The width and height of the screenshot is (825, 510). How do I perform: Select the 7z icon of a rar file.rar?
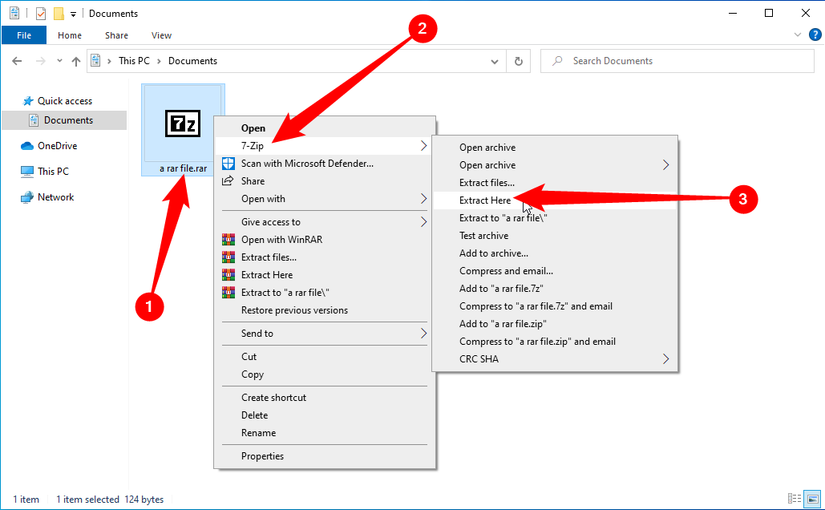(x=183, y=123)
